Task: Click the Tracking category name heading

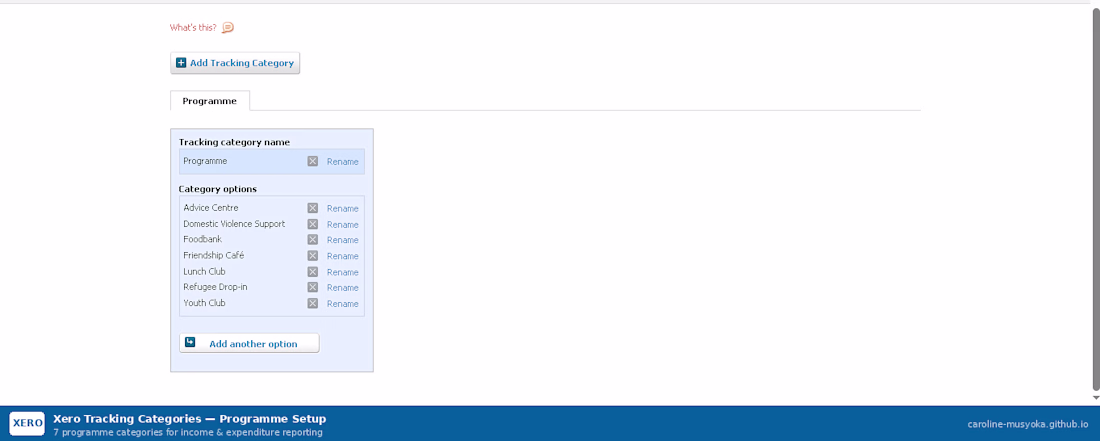Action: click(x=234, y=142)
